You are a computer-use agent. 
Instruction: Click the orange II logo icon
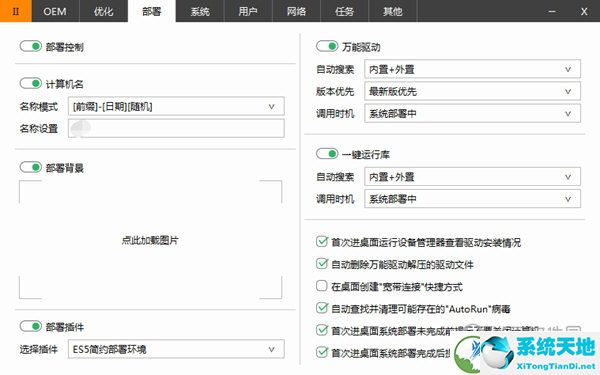16,11
